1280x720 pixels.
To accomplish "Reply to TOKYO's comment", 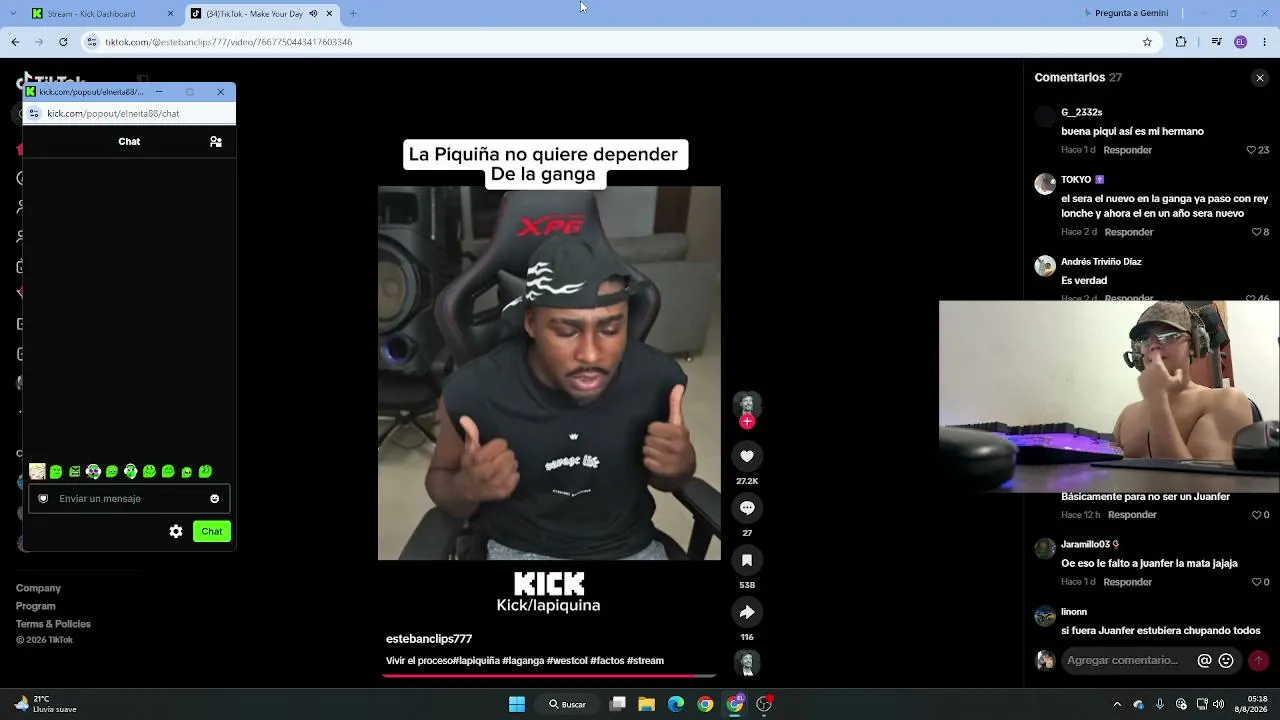I will 1129,232.
